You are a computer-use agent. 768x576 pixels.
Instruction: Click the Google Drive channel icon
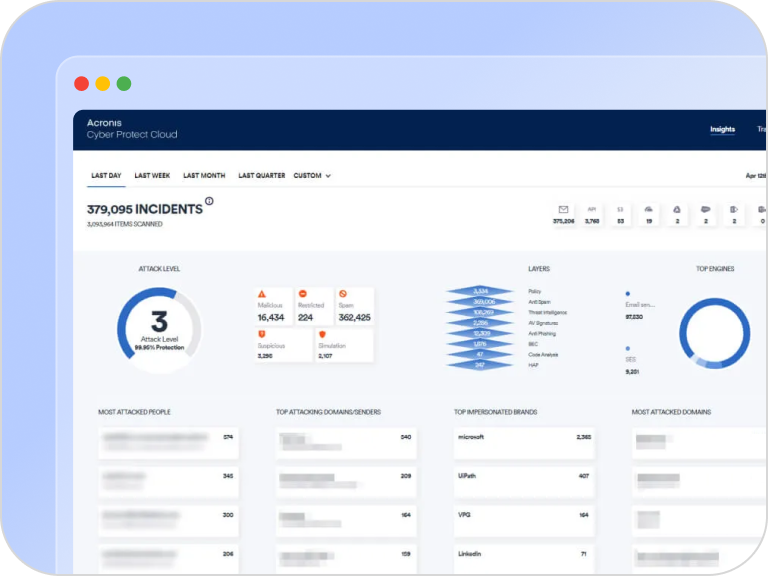(x=677, y=209)
